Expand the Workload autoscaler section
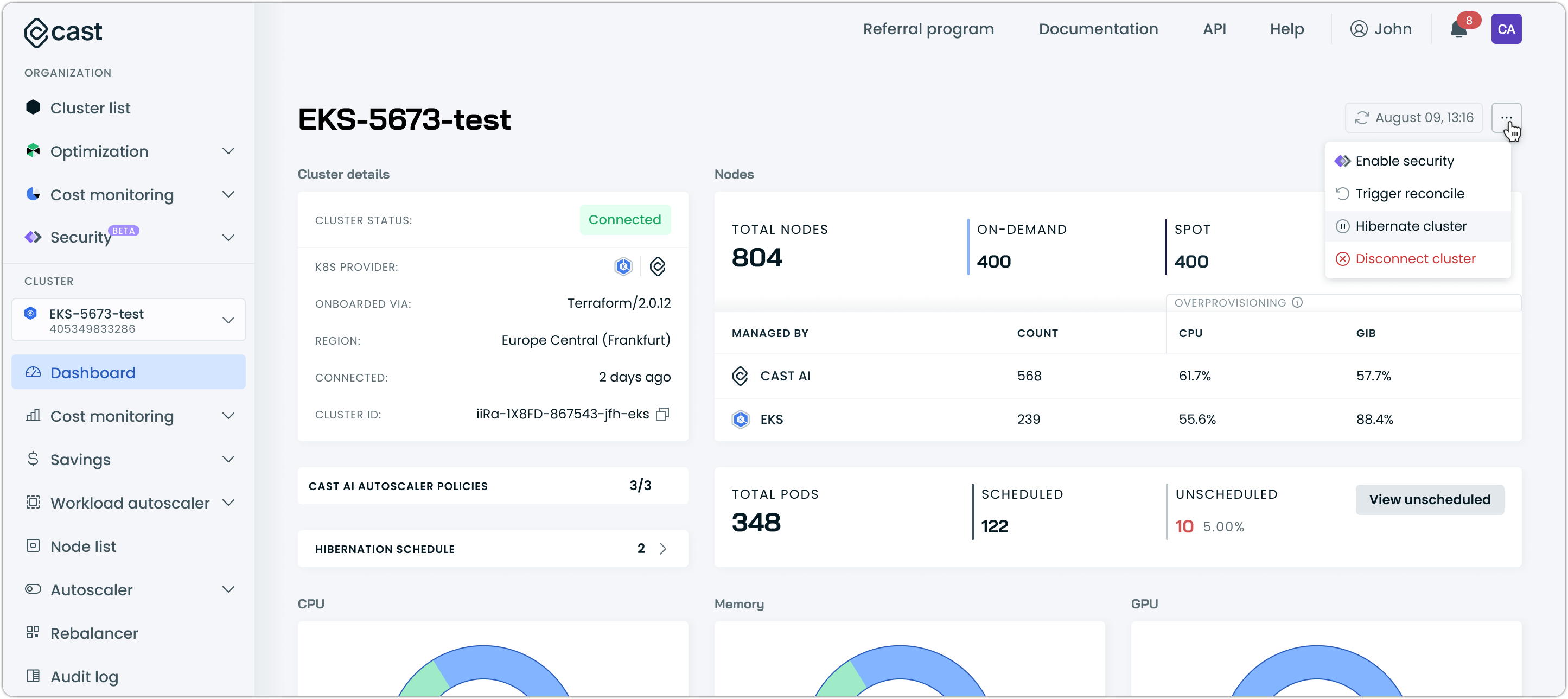Screen dimensions: 1568x699 tap(129, 503)
